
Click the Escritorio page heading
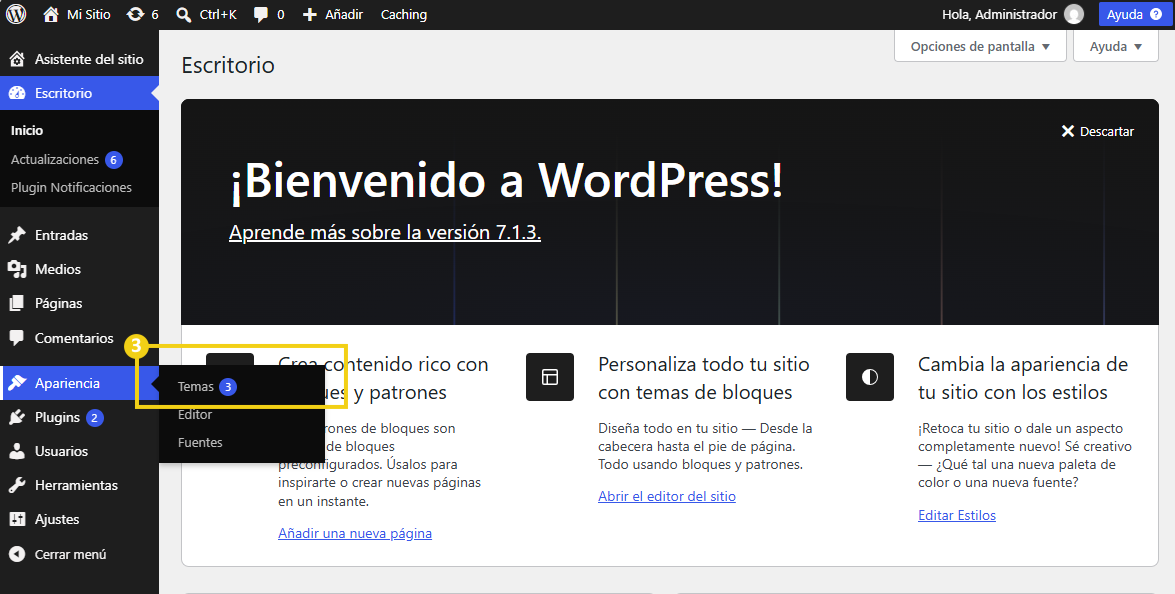(x=228, y=65)
